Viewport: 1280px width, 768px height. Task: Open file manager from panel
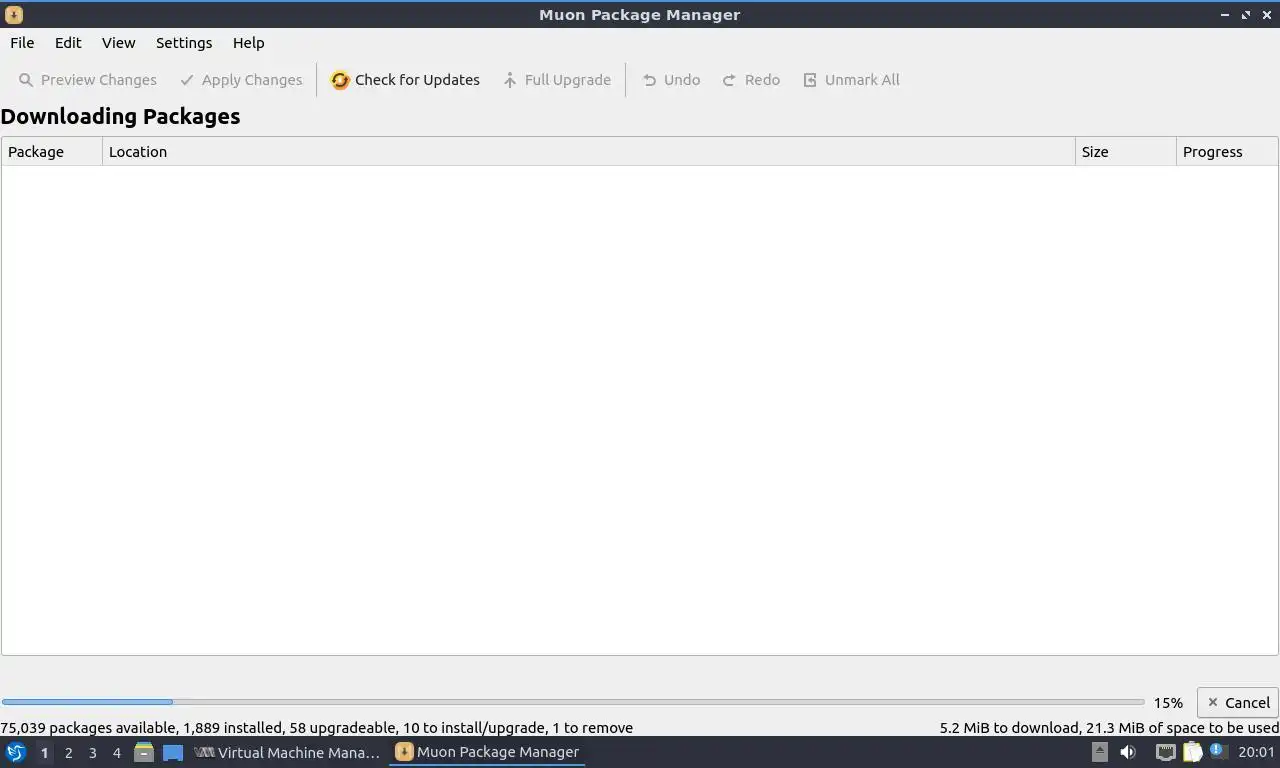(144, 752)
